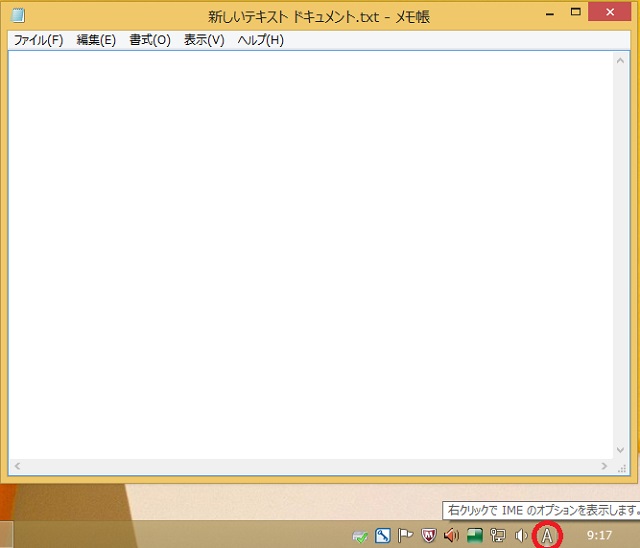Open the 表示(V) menu
The width and height of the screenshot is (640, 548).
tap(204, 40)
